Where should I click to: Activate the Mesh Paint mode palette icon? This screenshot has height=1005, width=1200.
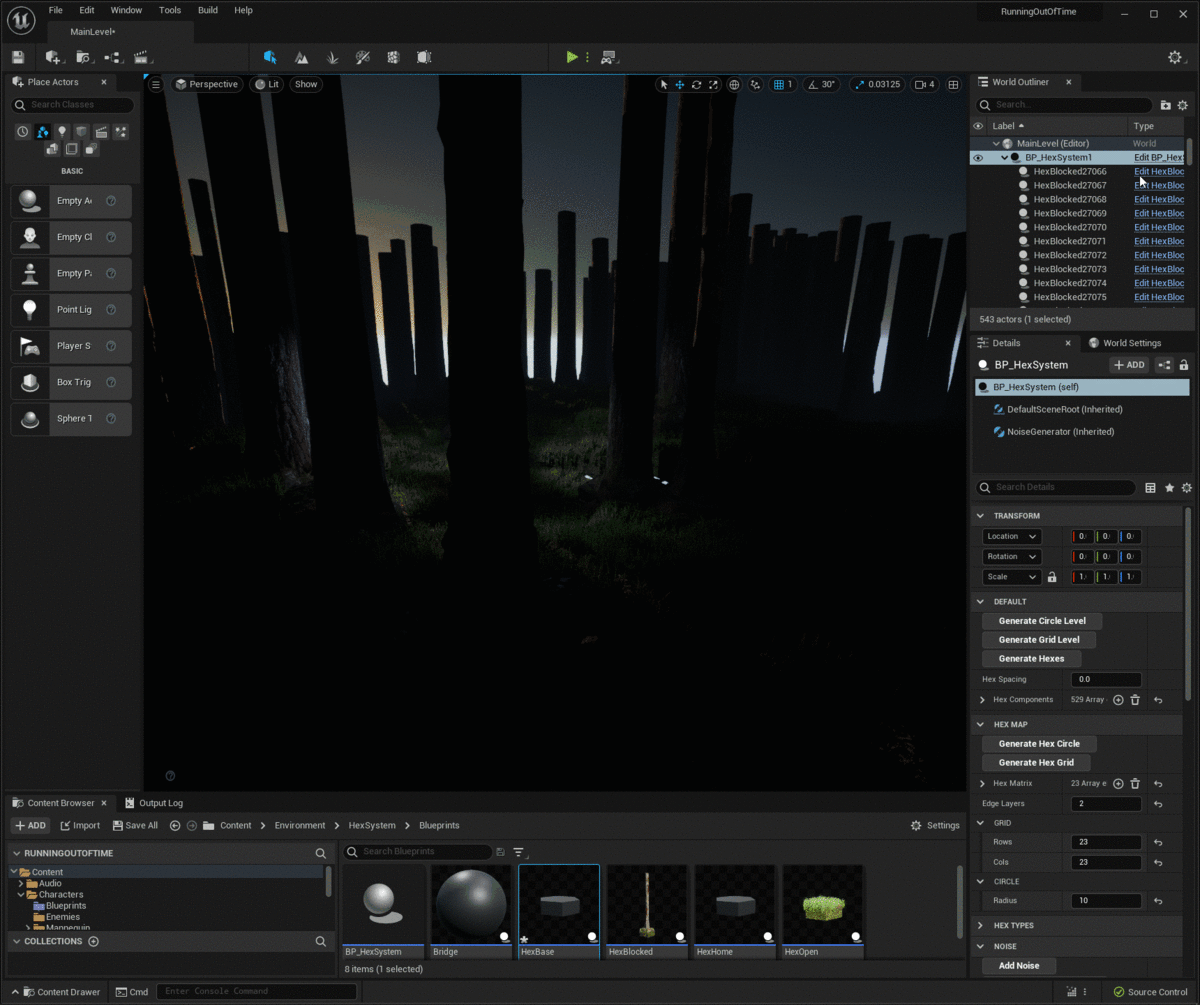point(362,57)
